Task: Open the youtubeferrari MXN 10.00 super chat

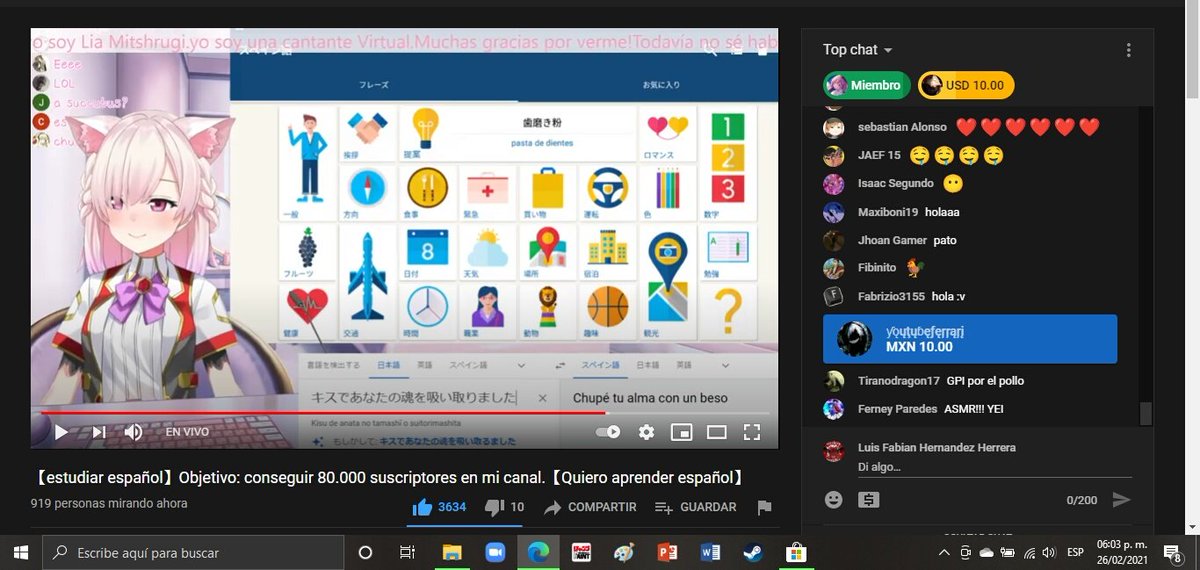Action: click(x=970, y=339)
